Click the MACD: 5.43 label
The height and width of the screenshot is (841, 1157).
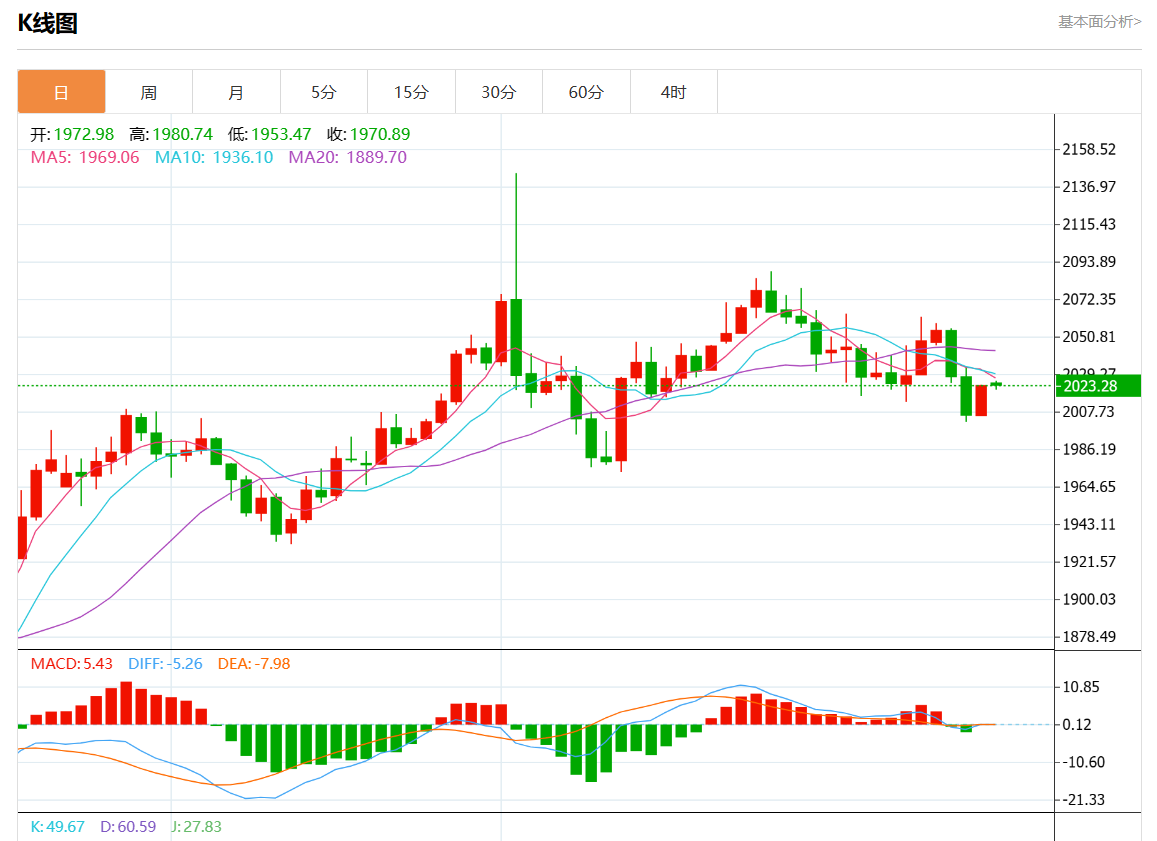pyautogui.click(x=72, y=664)
